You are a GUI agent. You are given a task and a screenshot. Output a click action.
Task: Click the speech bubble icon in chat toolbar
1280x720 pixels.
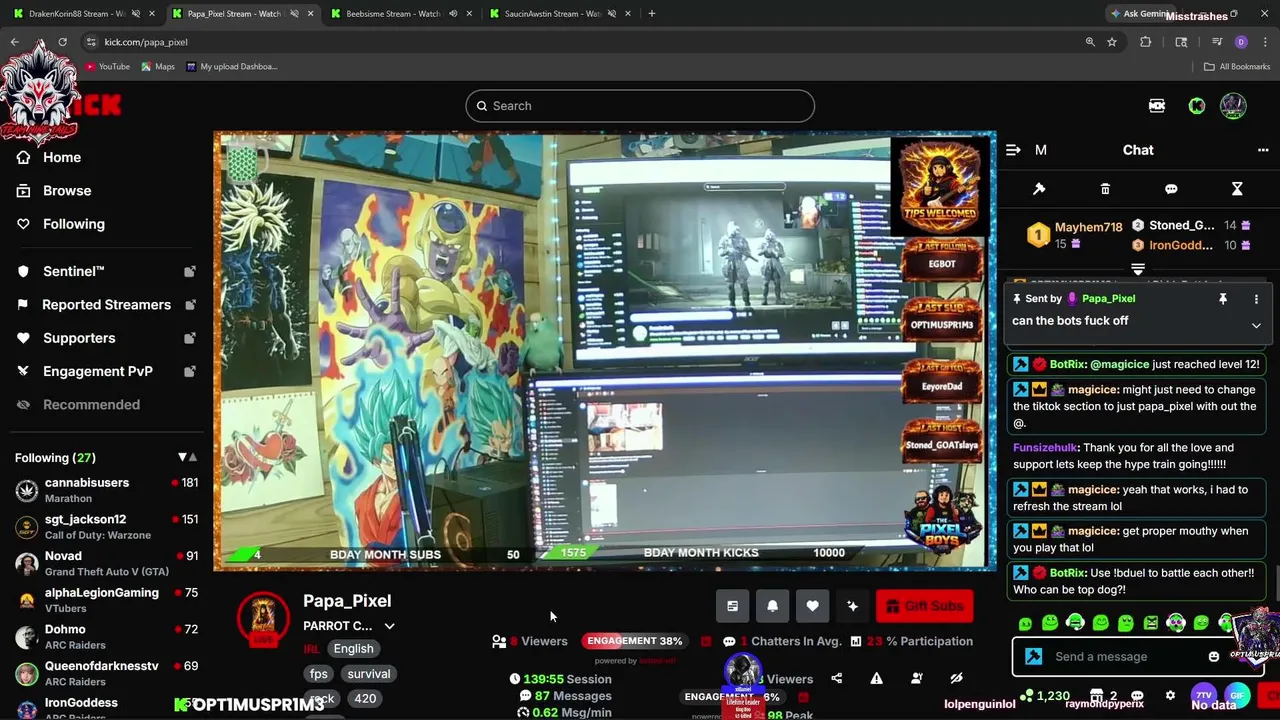tap(1171, 189)
